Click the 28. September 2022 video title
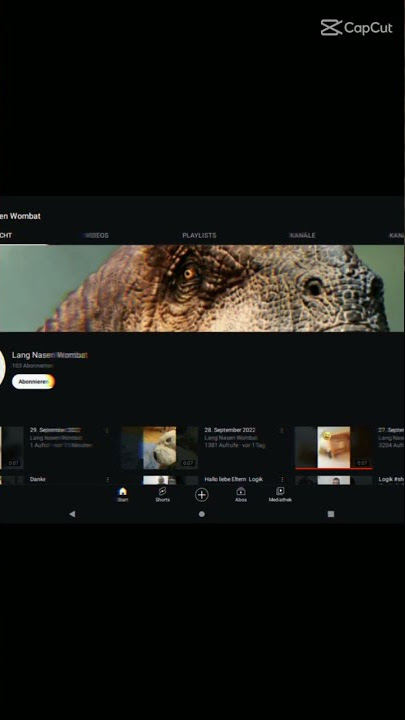This screenshot has height=720, width=405. click(x=230, y=430)
